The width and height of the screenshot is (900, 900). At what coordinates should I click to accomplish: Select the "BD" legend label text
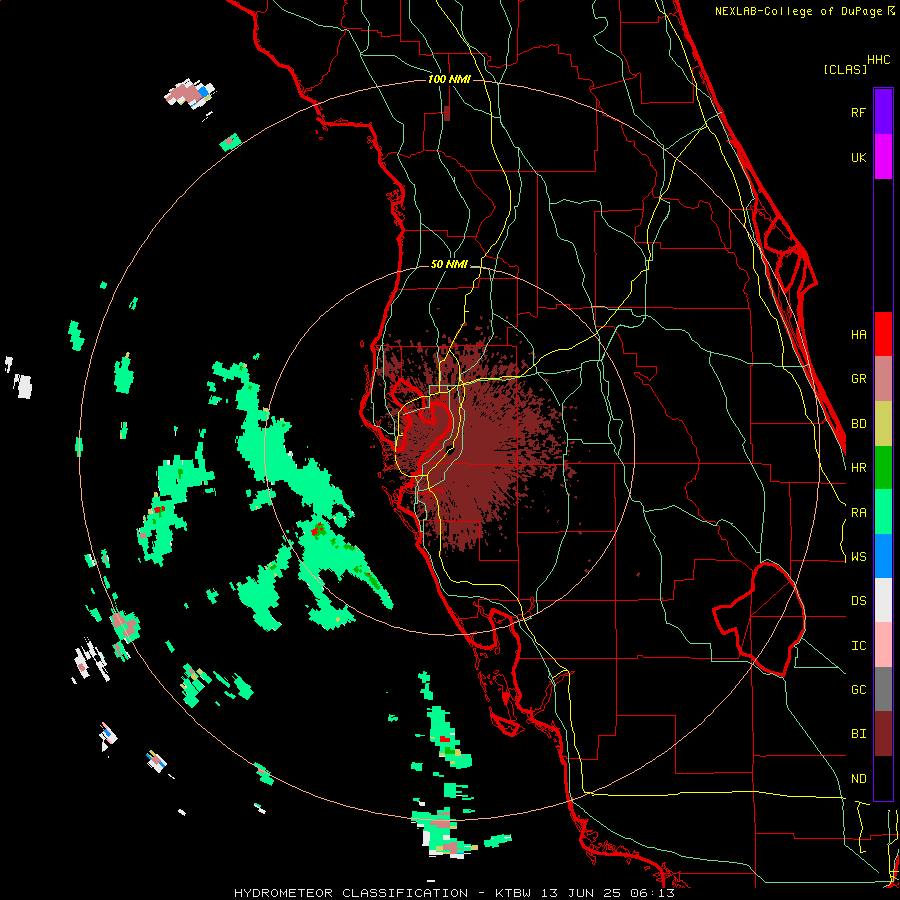coord(858,424)
